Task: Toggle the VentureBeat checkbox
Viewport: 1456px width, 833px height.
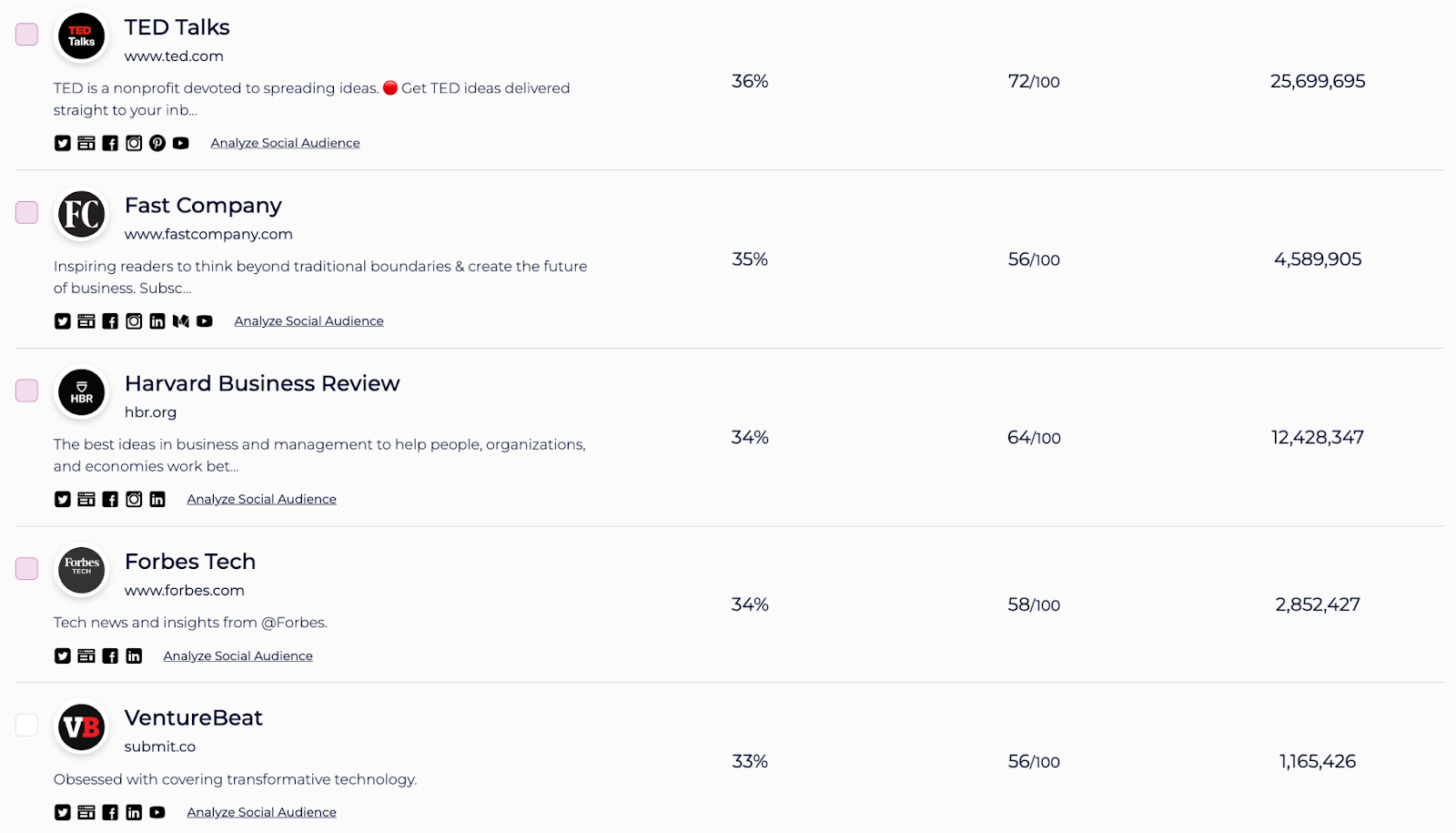Action: click(x=26, y=725)
